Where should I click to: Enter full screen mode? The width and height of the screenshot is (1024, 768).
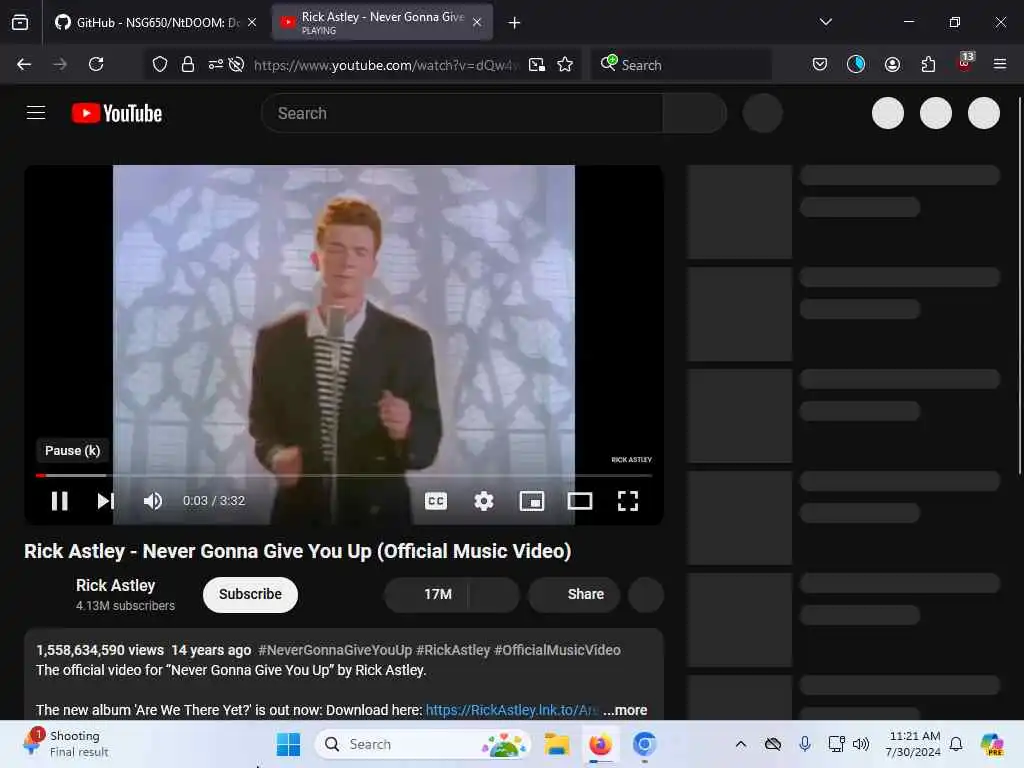tap(628, 501)
